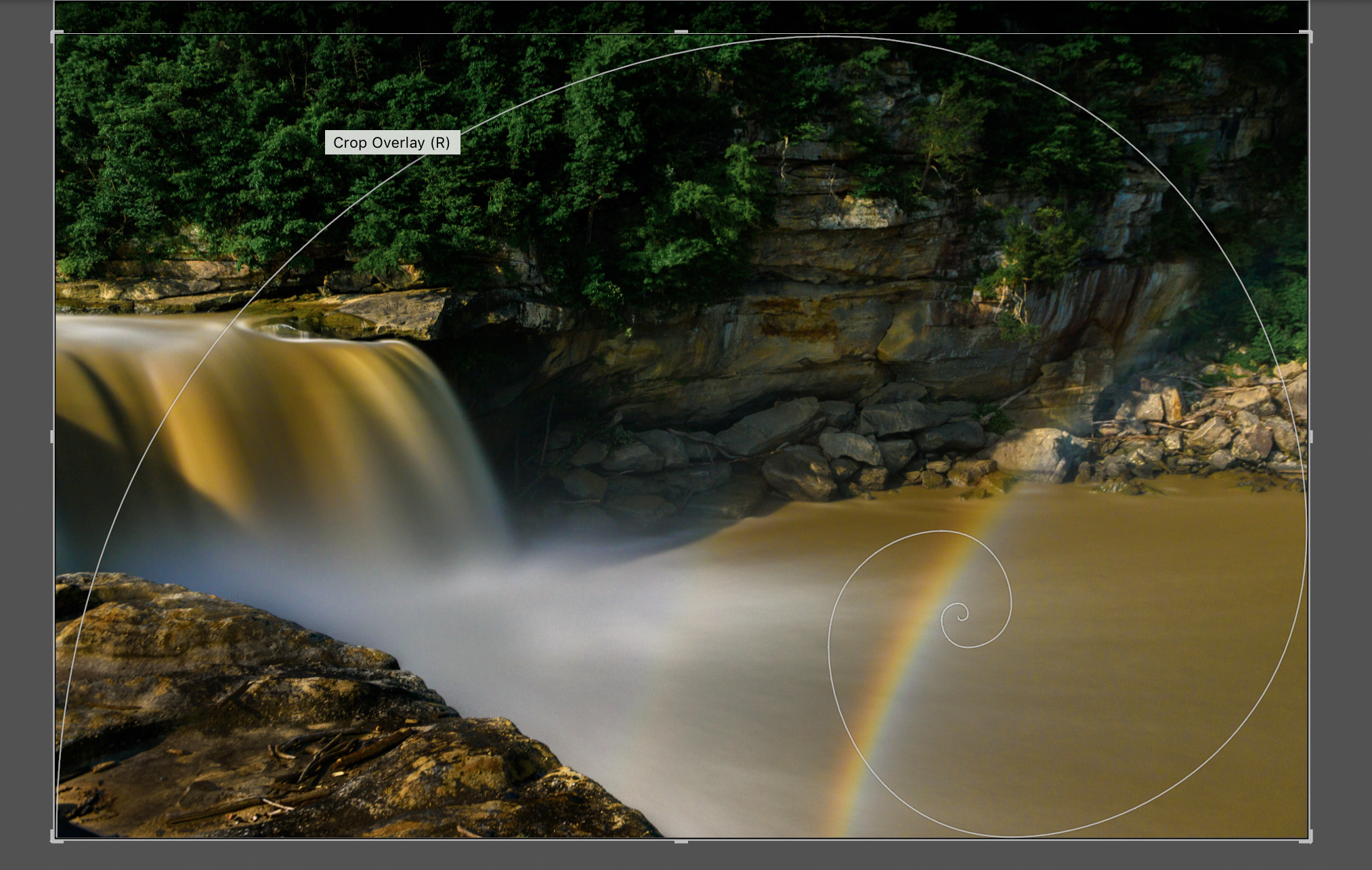Click the top-right crop corner handle
1372x870 pixels.
point(1308,34)
